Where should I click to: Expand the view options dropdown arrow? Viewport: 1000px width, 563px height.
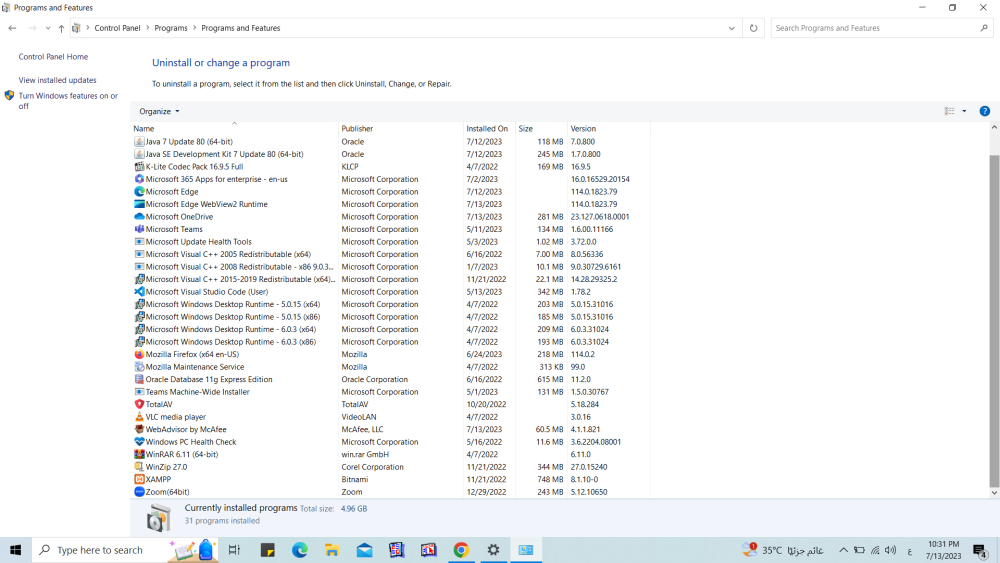point(964,111)
